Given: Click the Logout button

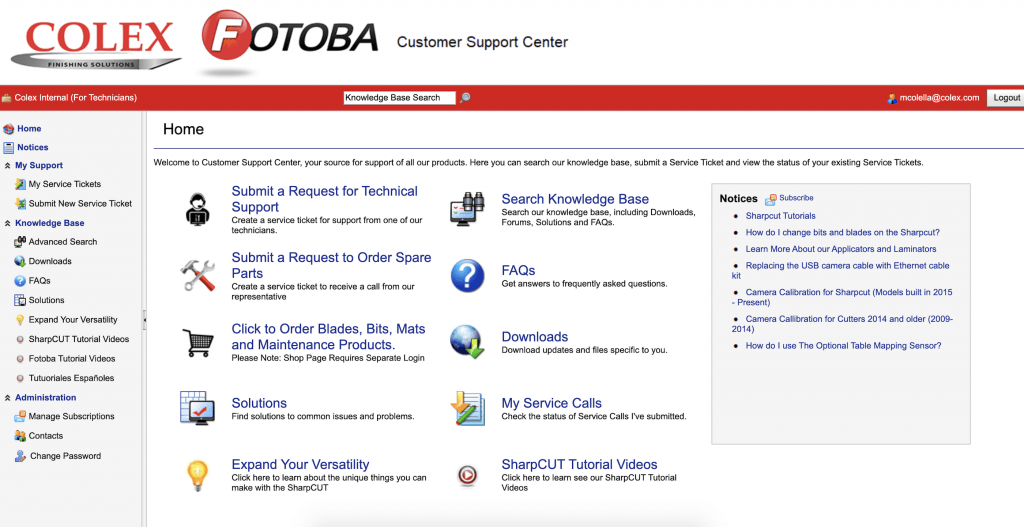Looking at the screenshot, I should point(1006,97).
